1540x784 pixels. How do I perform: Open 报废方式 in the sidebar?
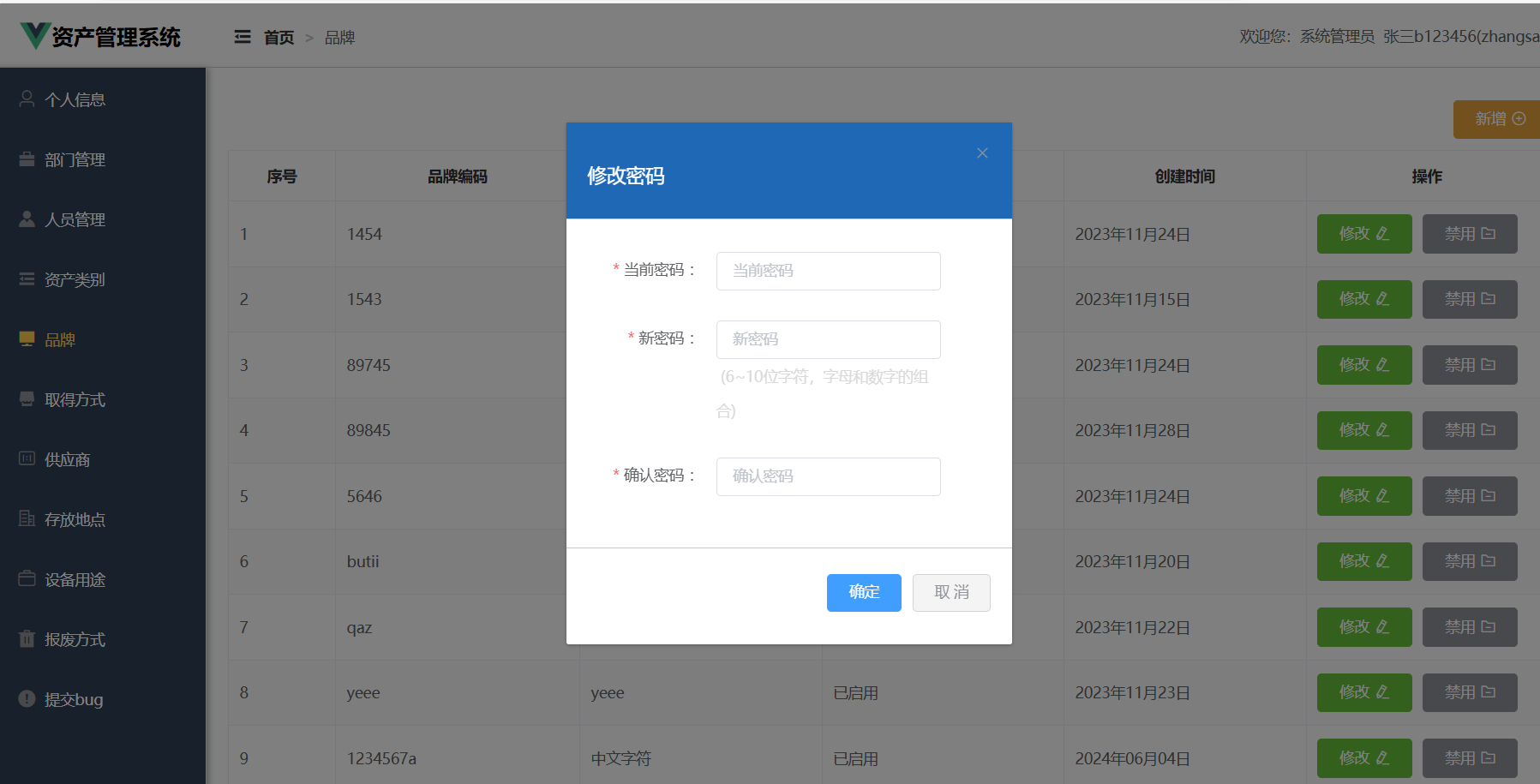[103, 639]
